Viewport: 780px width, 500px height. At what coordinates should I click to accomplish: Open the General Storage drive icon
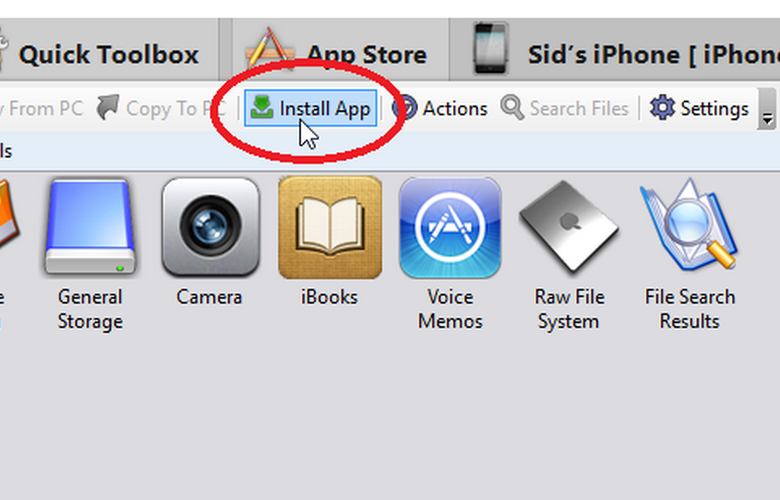point(89,228)
